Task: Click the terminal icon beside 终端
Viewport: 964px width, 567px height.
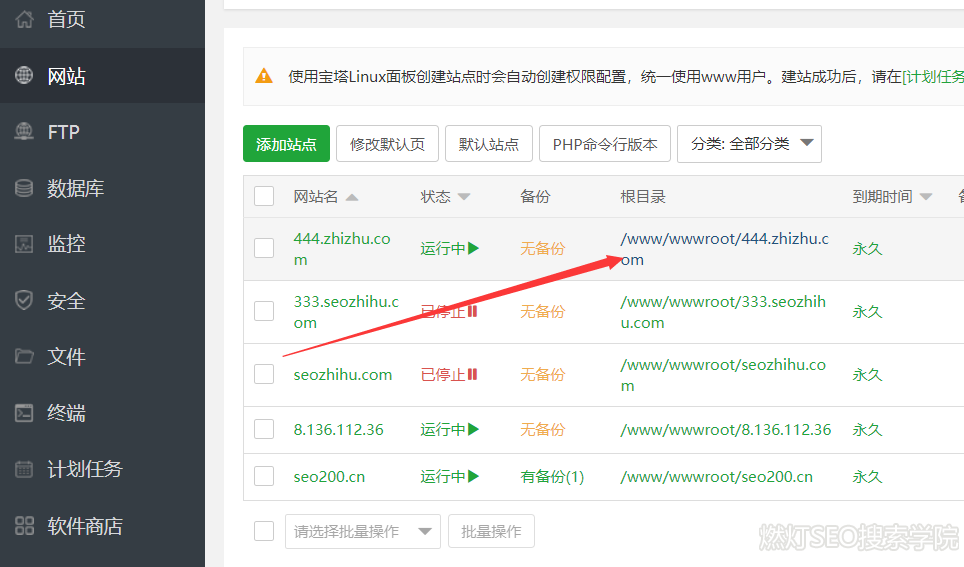Action: [24, 413]
